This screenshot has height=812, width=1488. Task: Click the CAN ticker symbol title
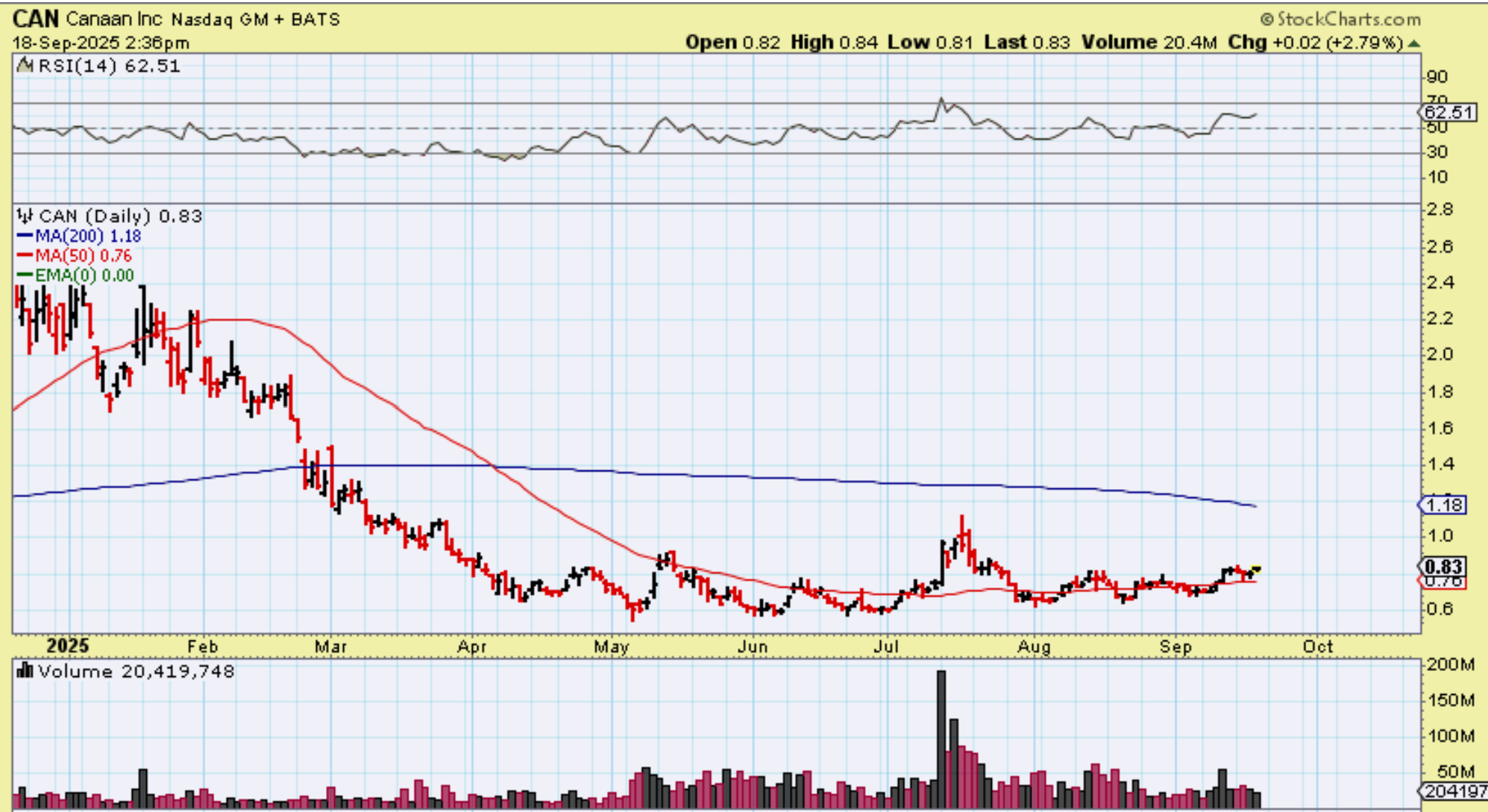35,18
